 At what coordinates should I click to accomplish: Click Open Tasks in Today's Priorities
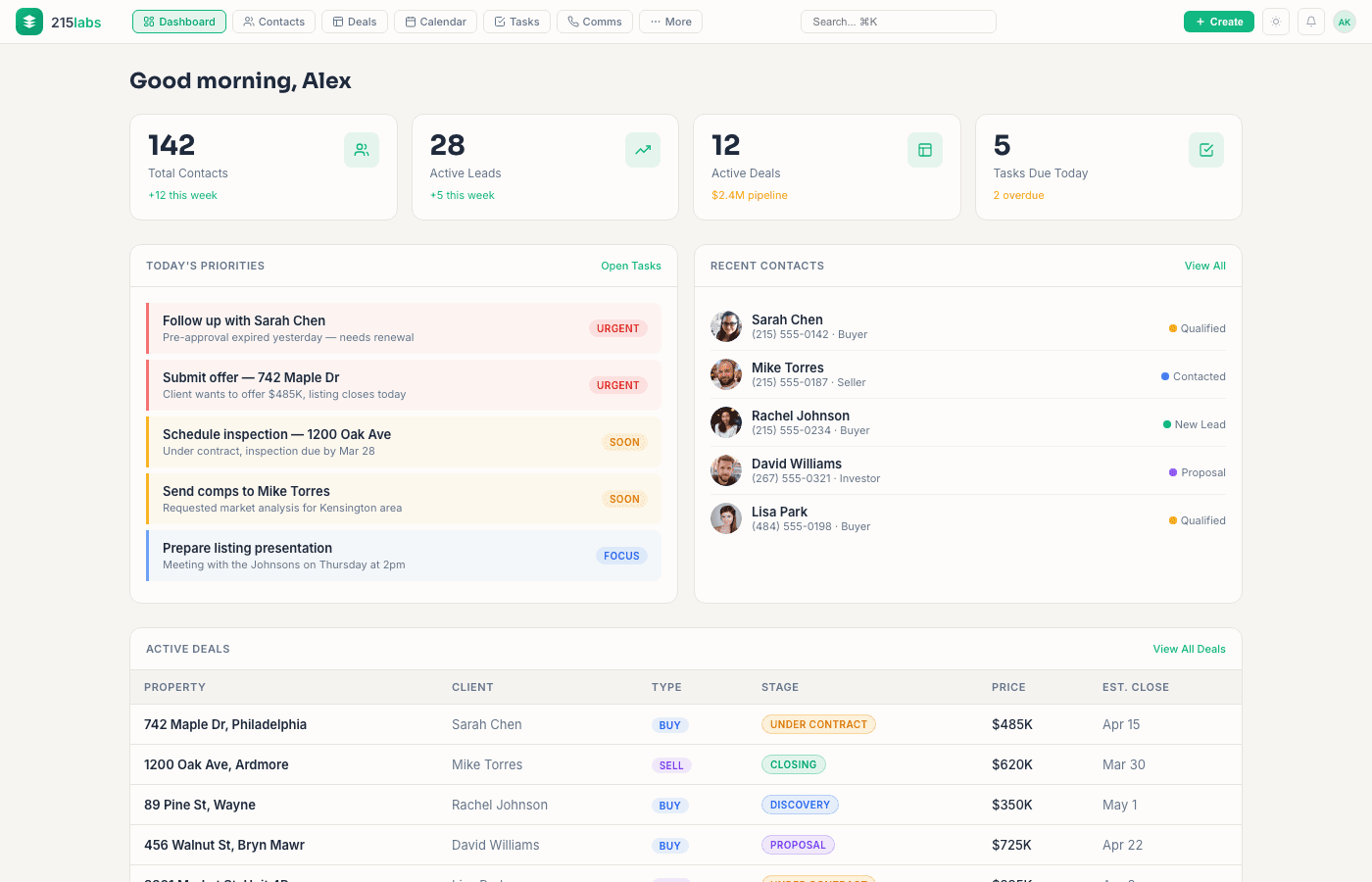pos(631,266)
